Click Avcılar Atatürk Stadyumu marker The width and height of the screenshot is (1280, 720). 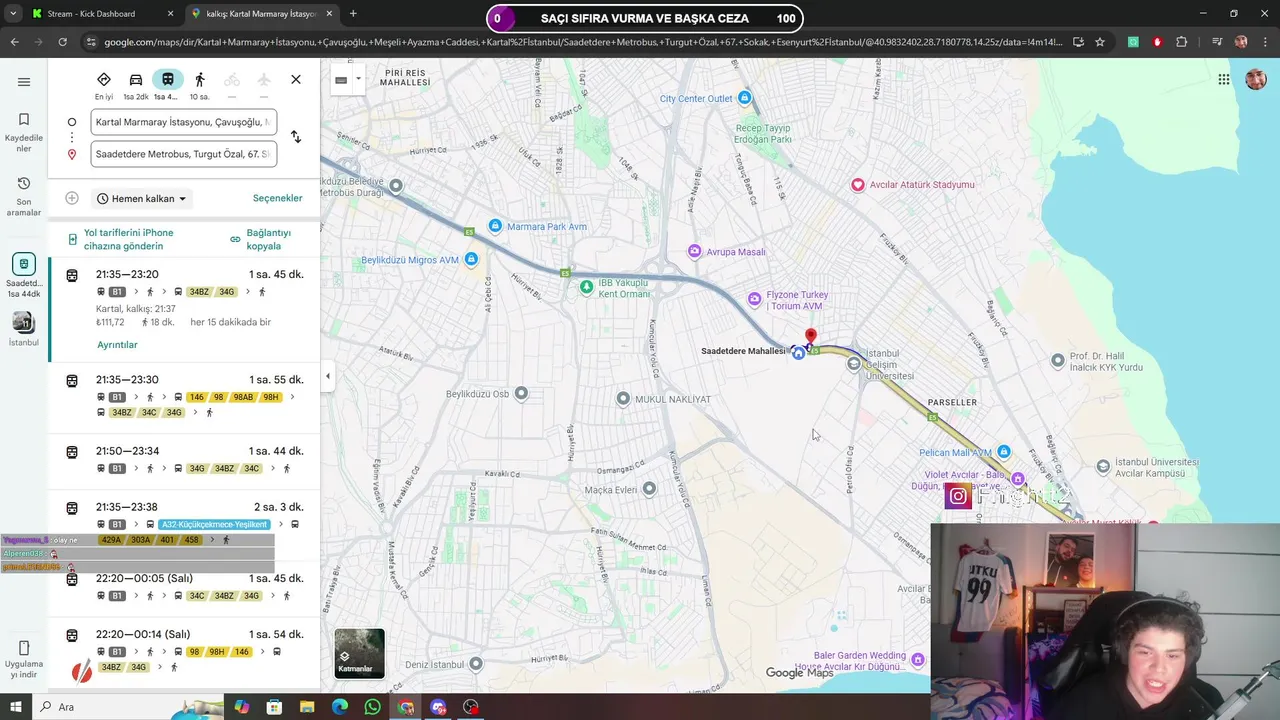click(x=857, y=185)
